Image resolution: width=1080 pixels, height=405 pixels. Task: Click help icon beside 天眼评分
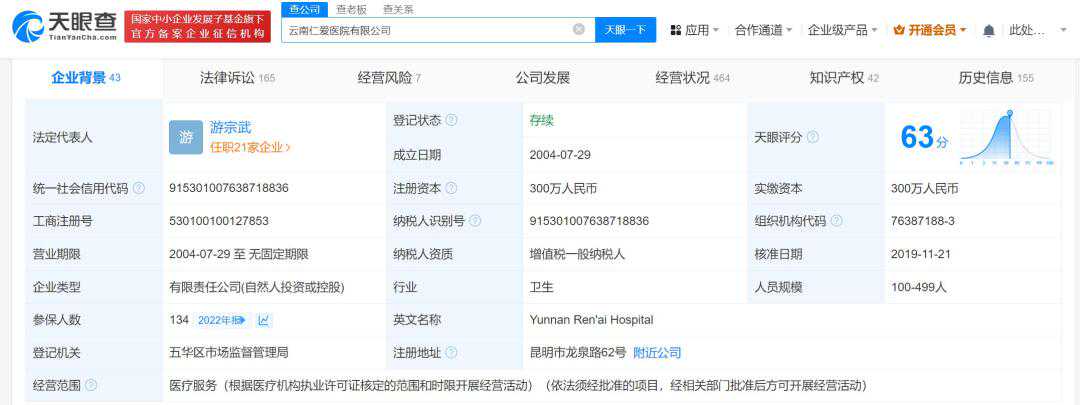(x=812, y=137)
